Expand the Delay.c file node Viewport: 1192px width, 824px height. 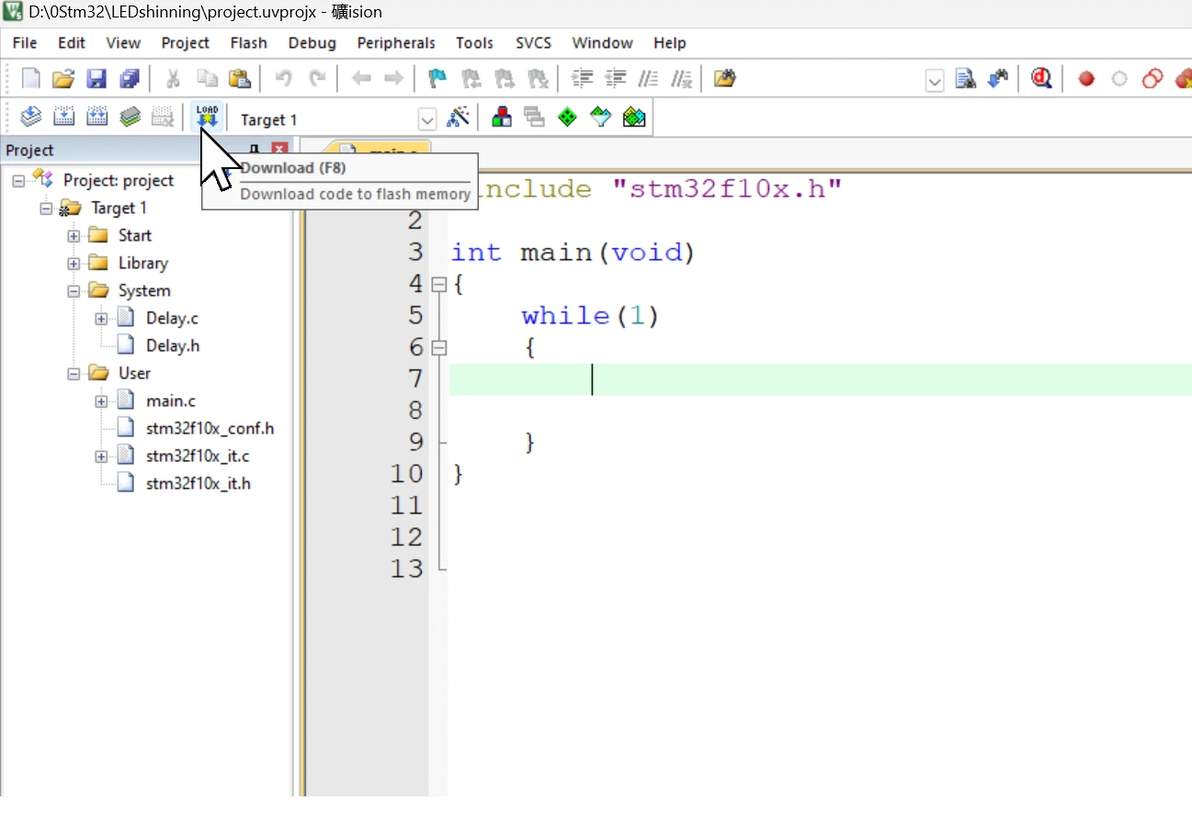pyautogui.click(x=100, y=319)
